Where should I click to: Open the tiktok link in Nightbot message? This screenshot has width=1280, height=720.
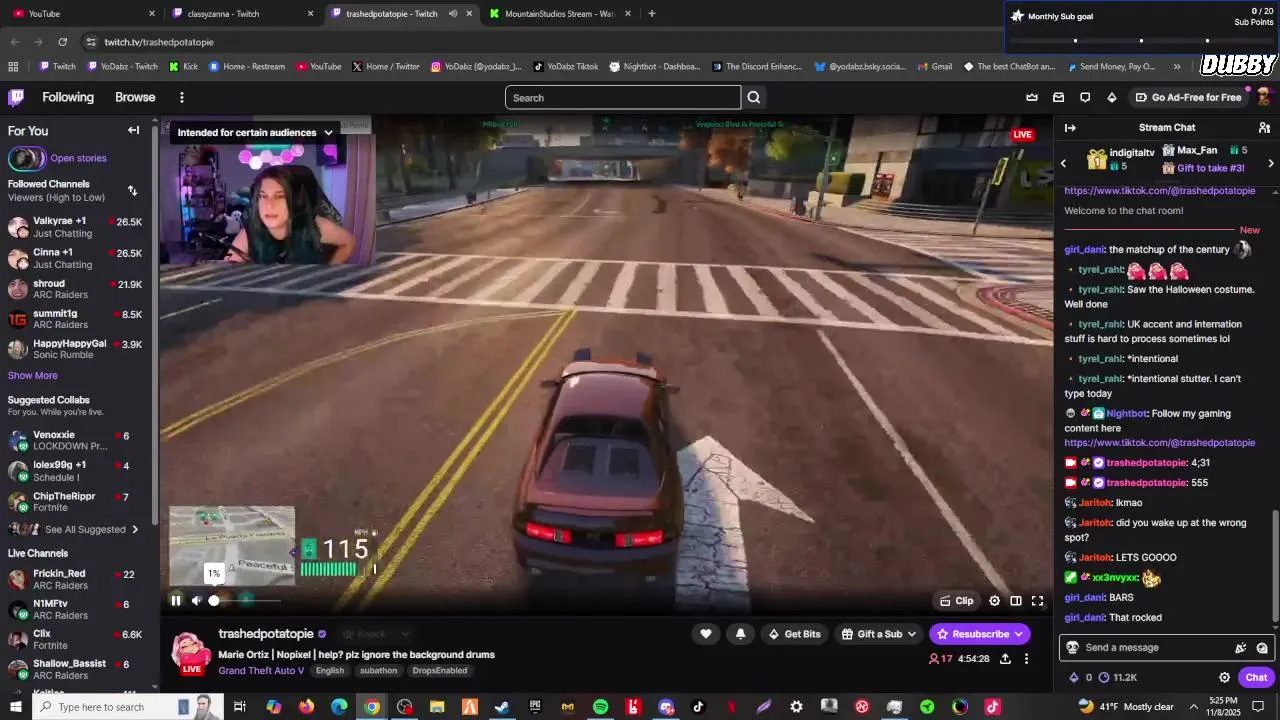1159,443
